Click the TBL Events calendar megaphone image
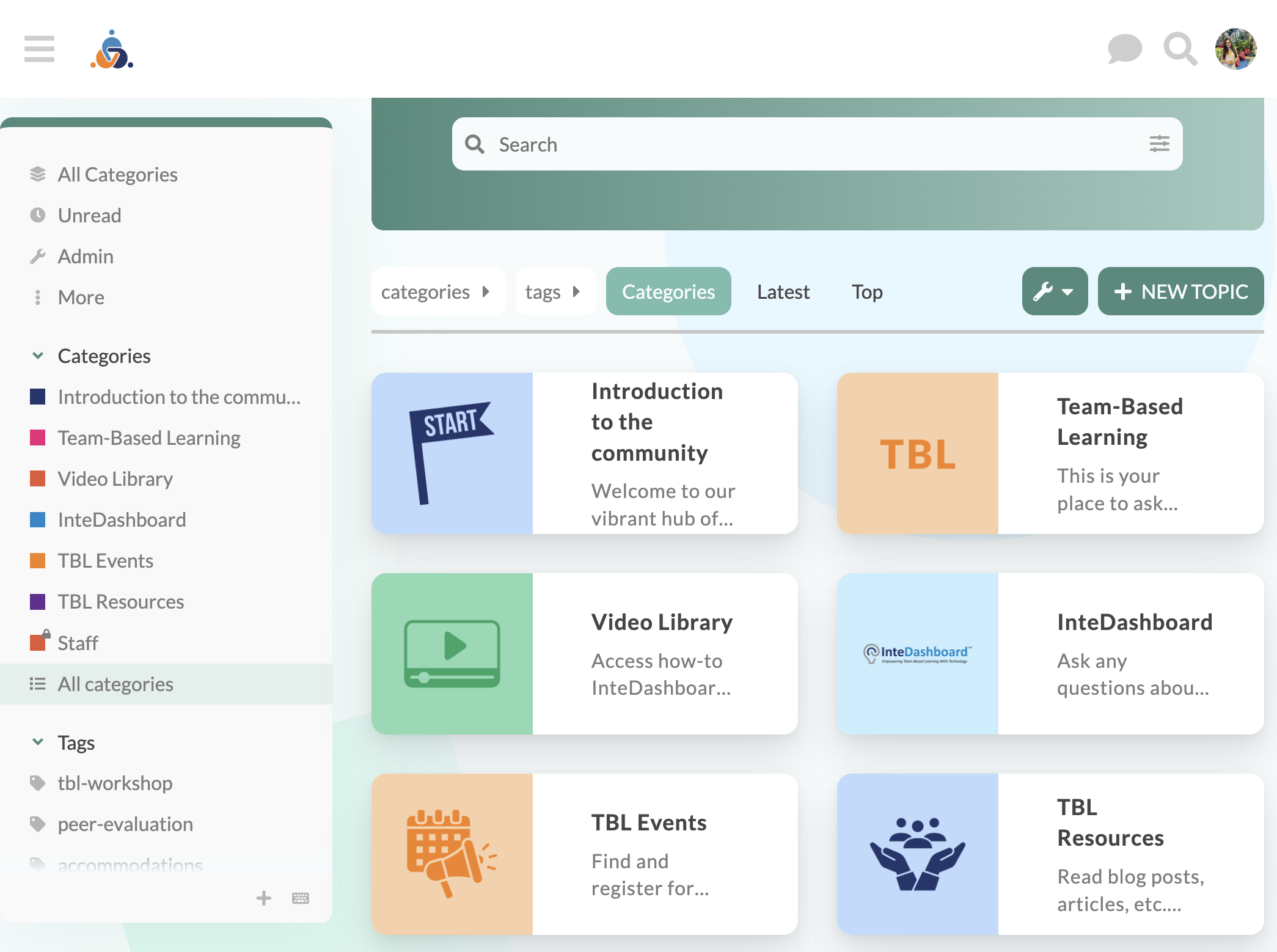The height and width of the screenshot is (952, 1277). (x=452, y=854)
